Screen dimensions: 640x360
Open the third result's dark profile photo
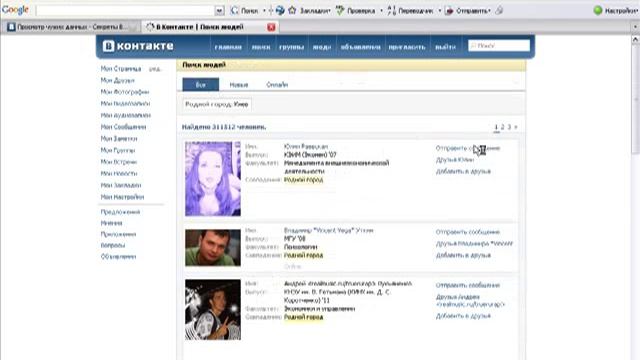coord(213,310)
